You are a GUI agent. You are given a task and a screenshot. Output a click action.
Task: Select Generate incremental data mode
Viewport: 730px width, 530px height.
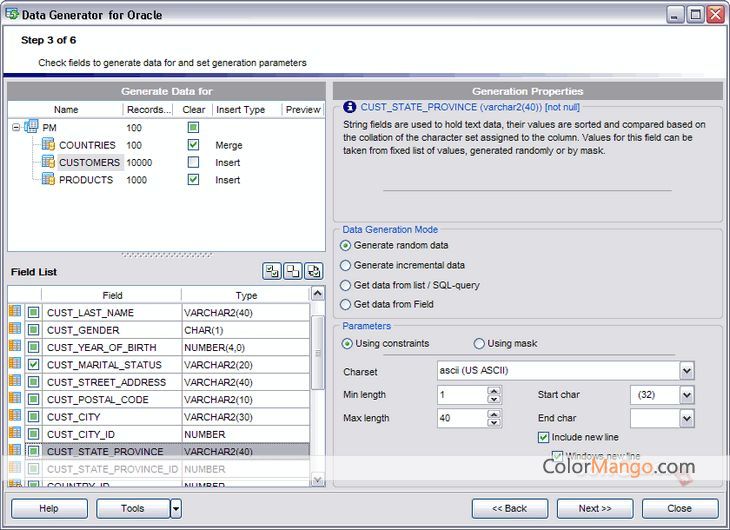(345, 265)
